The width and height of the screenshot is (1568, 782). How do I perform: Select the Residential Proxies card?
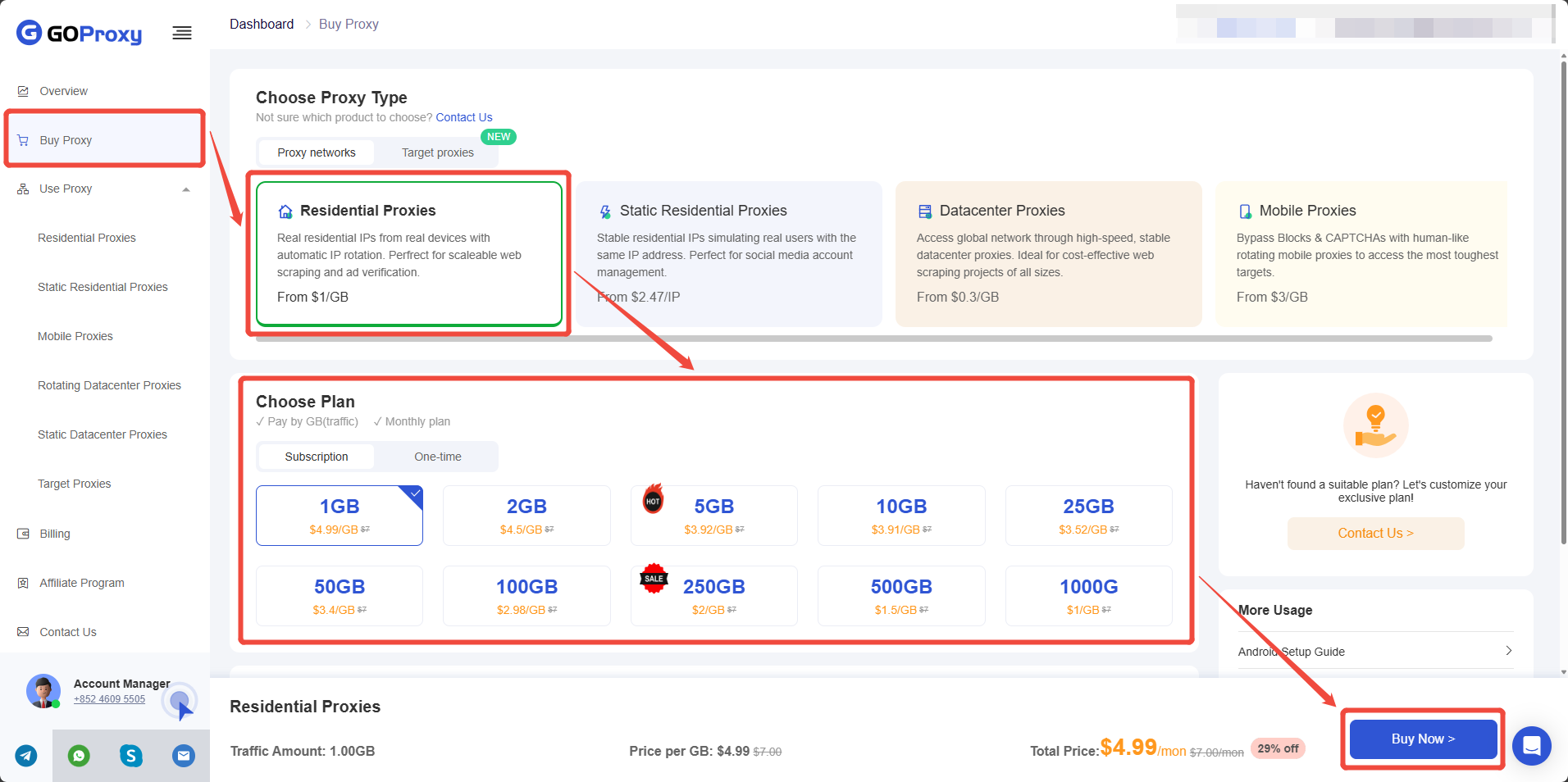(409, 253)
